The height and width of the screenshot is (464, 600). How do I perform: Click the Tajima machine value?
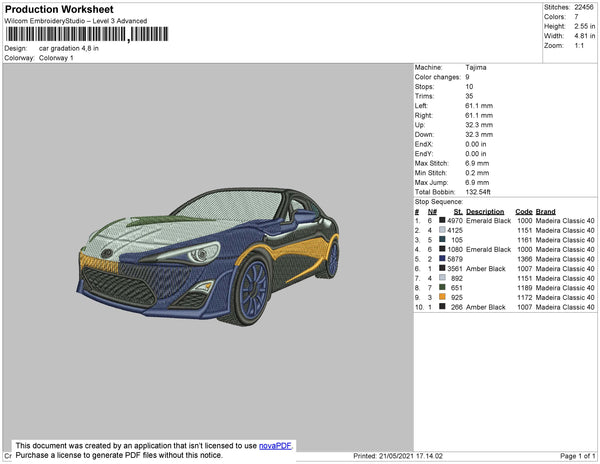[x=476, y=68]
